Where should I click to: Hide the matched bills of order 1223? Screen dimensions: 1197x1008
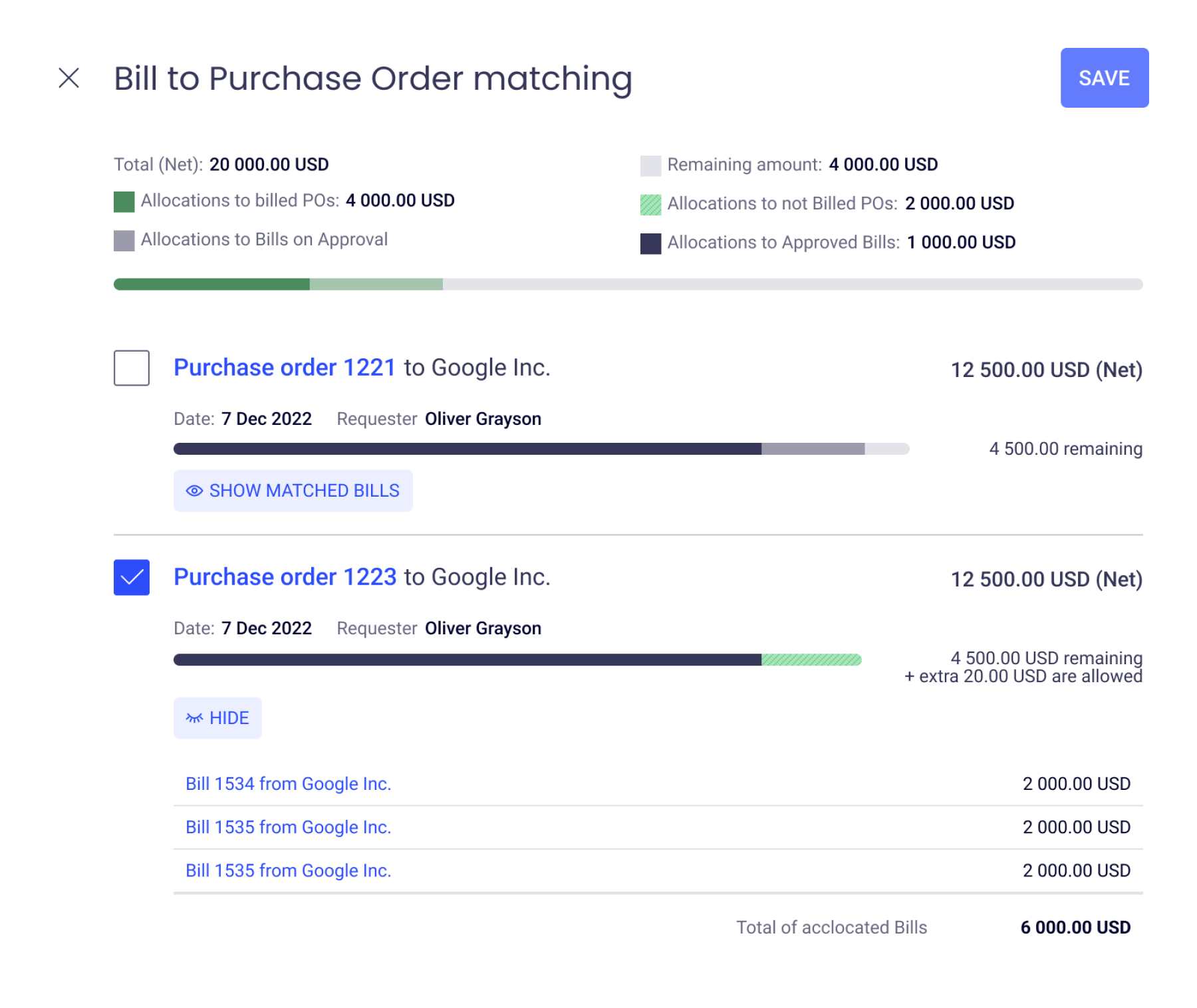[217, 718]
